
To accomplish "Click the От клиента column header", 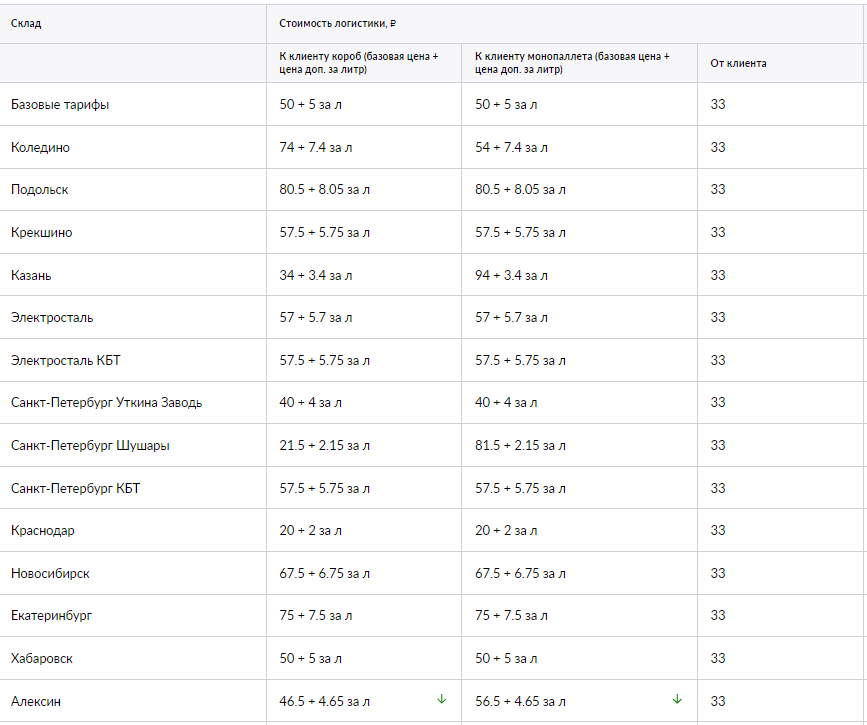I will click(x=738, y=63).
